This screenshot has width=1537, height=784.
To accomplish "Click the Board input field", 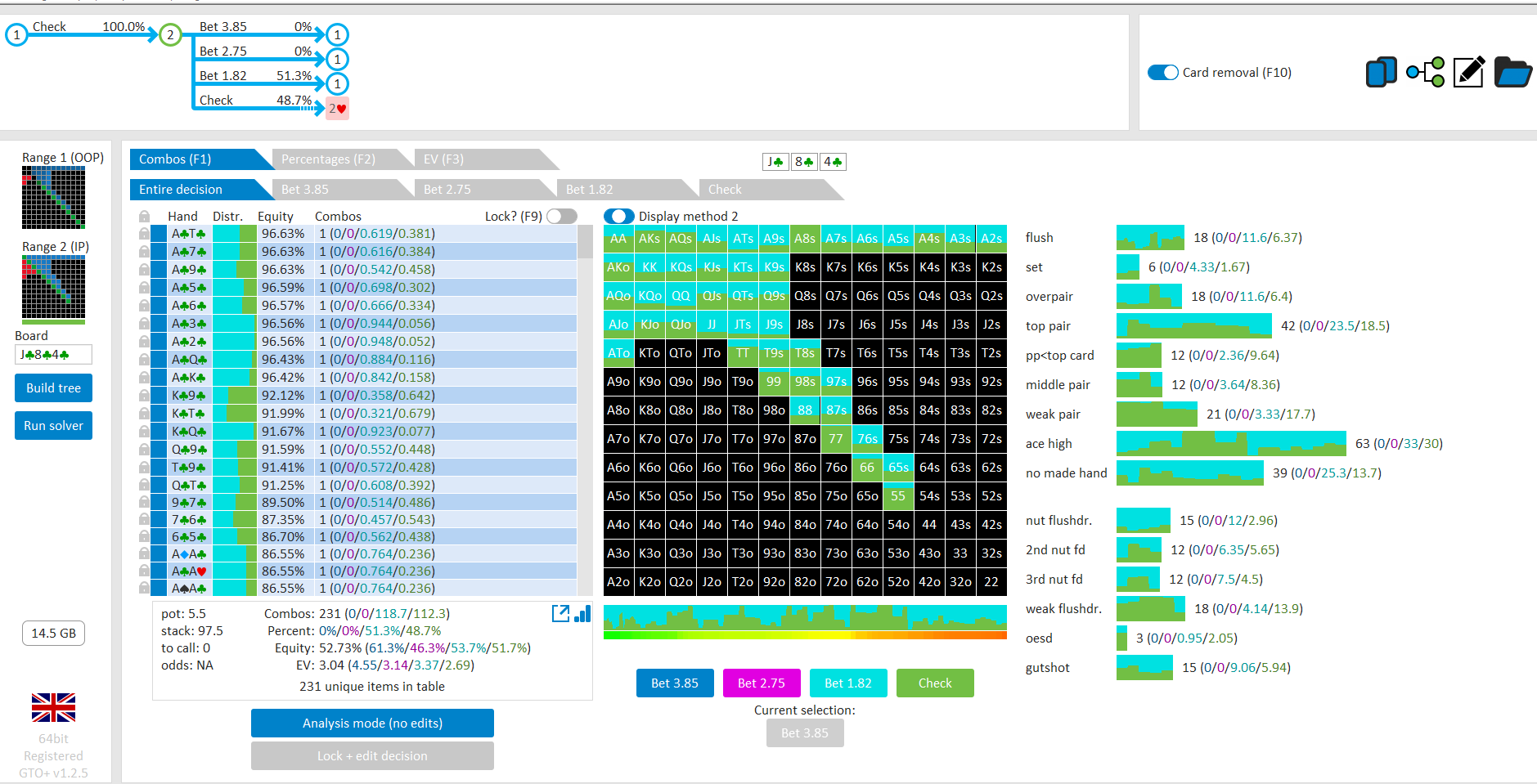I will [53, 355].
